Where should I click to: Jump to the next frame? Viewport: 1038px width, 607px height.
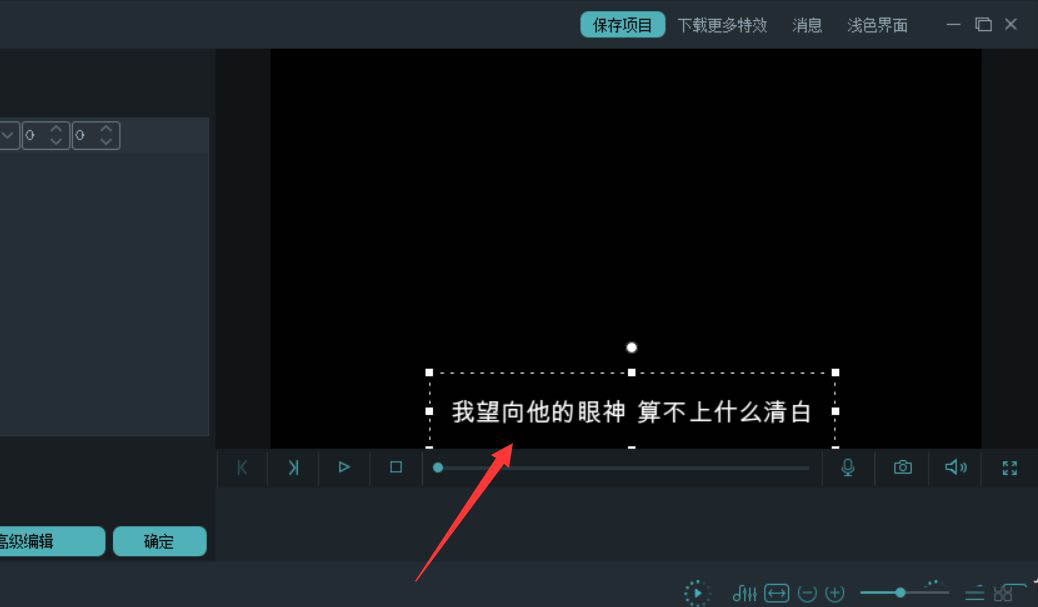pyautogui.click(x=293, y=467)
